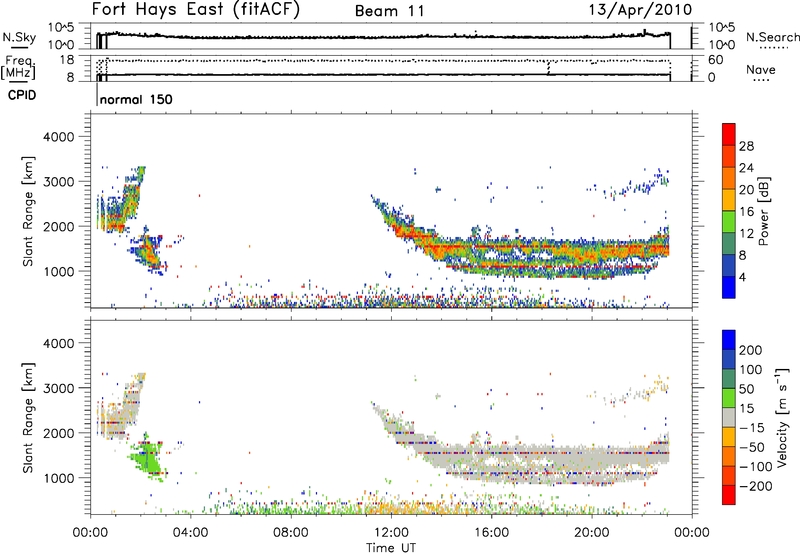Viewport: 800px width, 554px height.
Task: Click the '12:00' time axis tick label
Action: coord(391,533)
